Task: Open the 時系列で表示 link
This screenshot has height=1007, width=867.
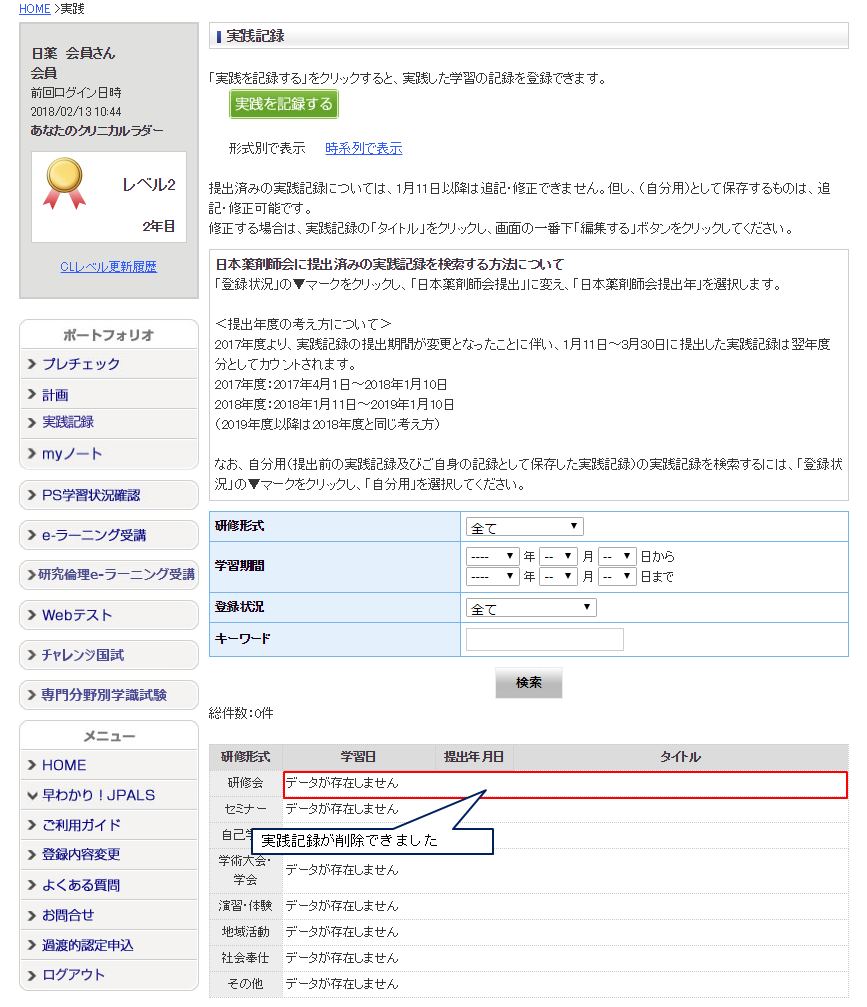Action: (363, 148)
